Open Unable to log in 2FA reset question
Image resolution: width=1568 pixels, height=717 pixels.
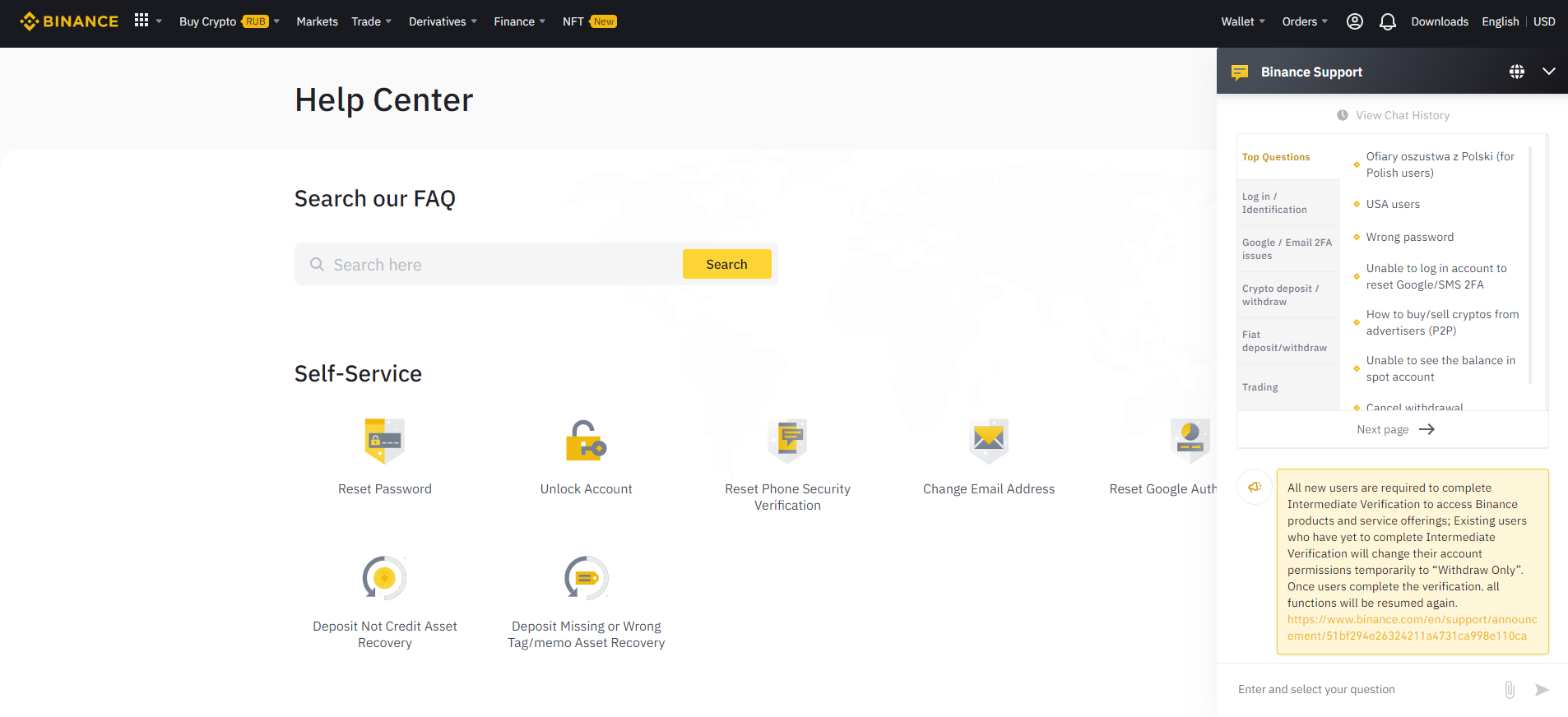click(x=1436, y=276)
